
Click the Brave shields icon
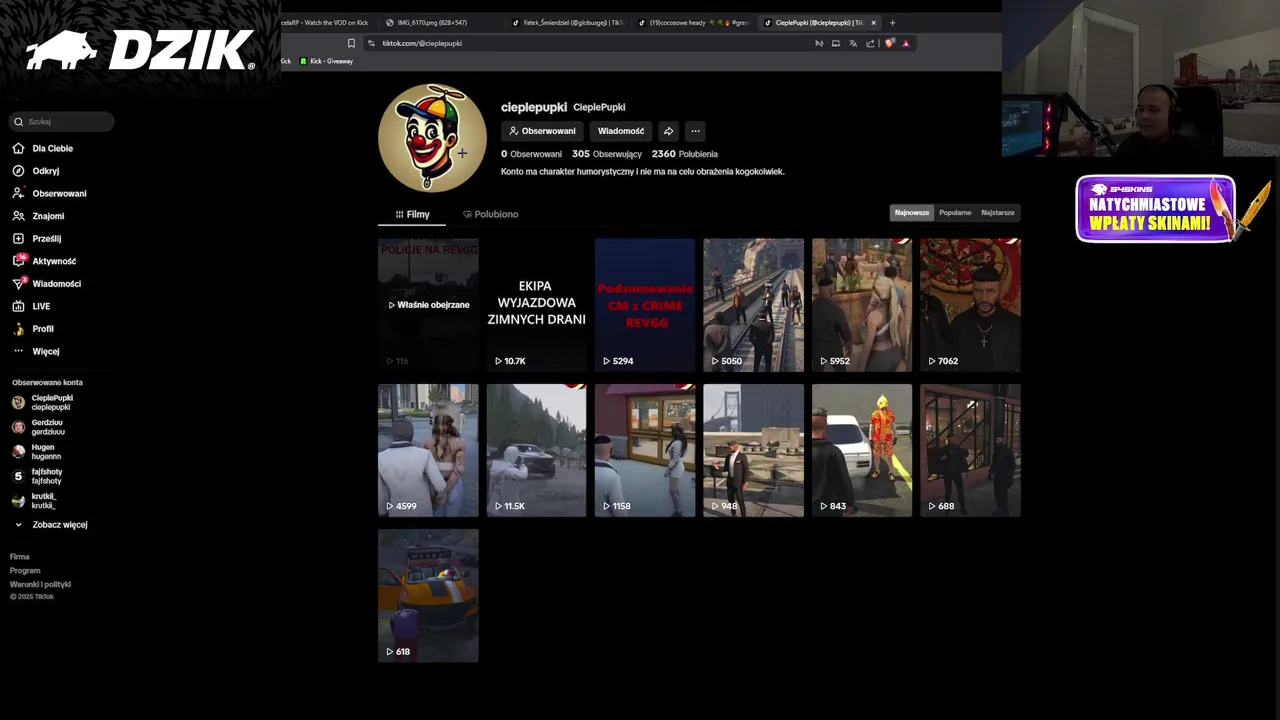coord(889,43)
